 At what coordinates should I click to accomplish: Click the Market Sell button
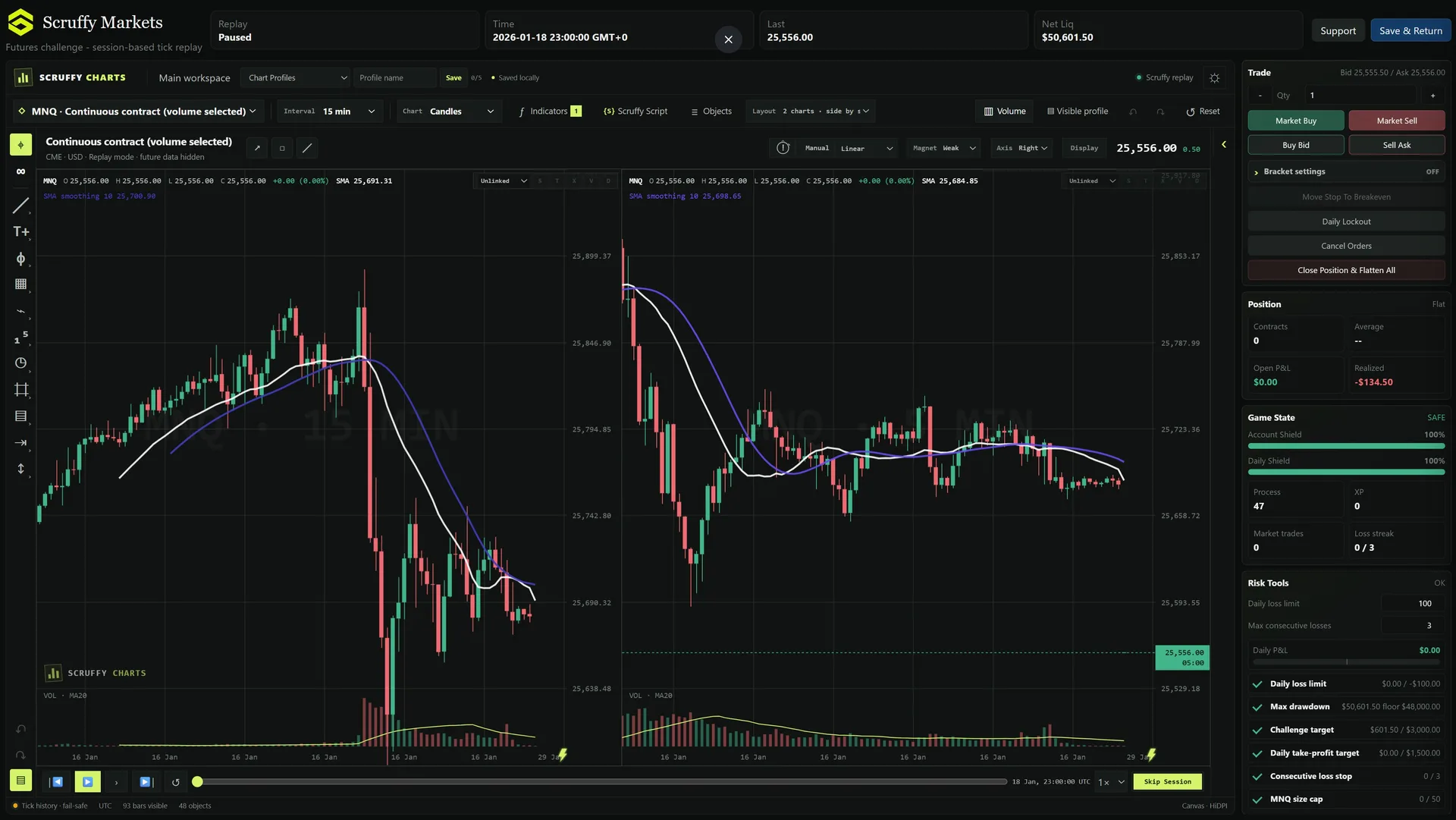tap(1396, 121)
